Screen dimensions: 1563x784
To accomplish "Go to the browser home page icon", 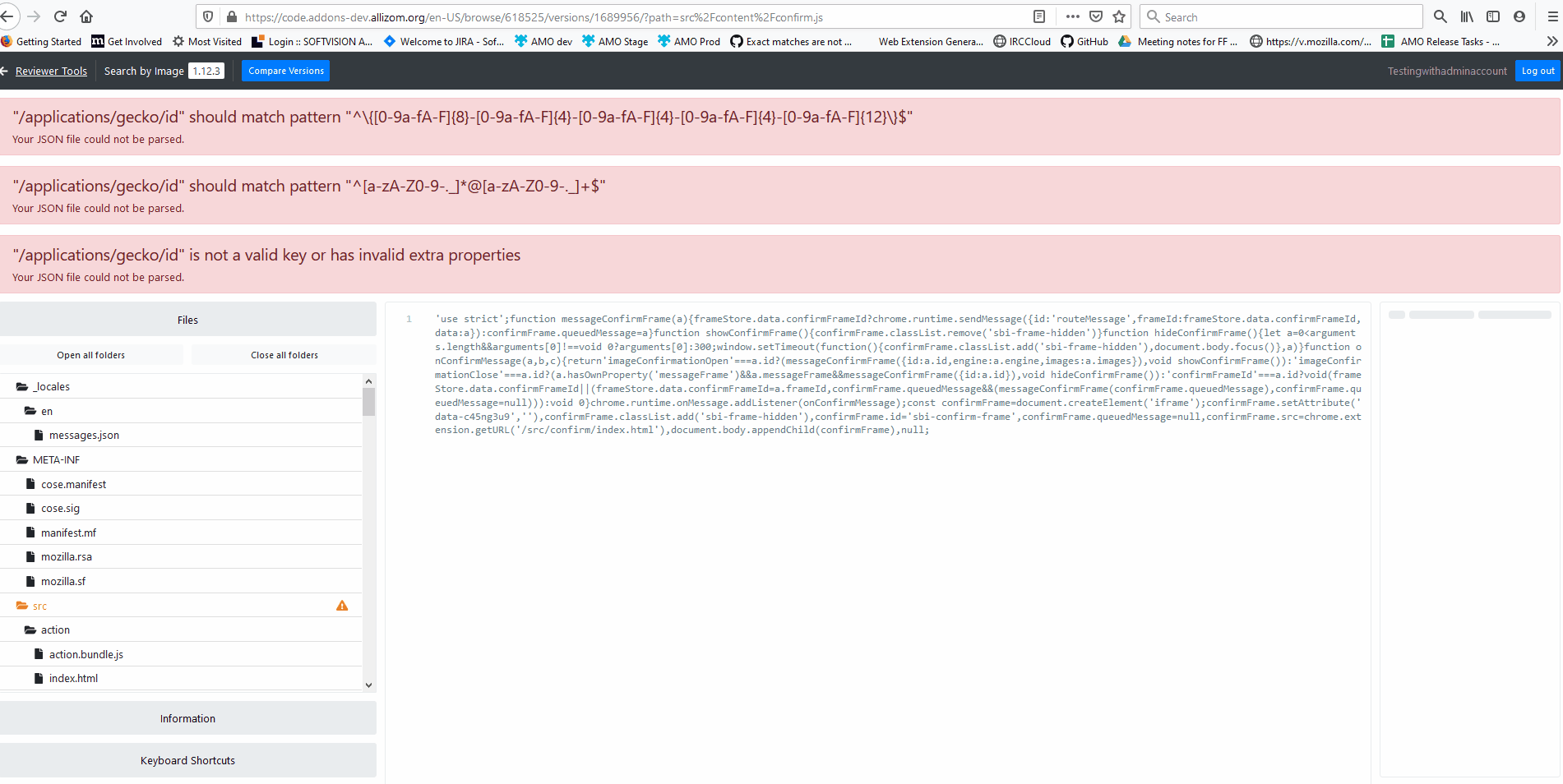I will 86,16.
